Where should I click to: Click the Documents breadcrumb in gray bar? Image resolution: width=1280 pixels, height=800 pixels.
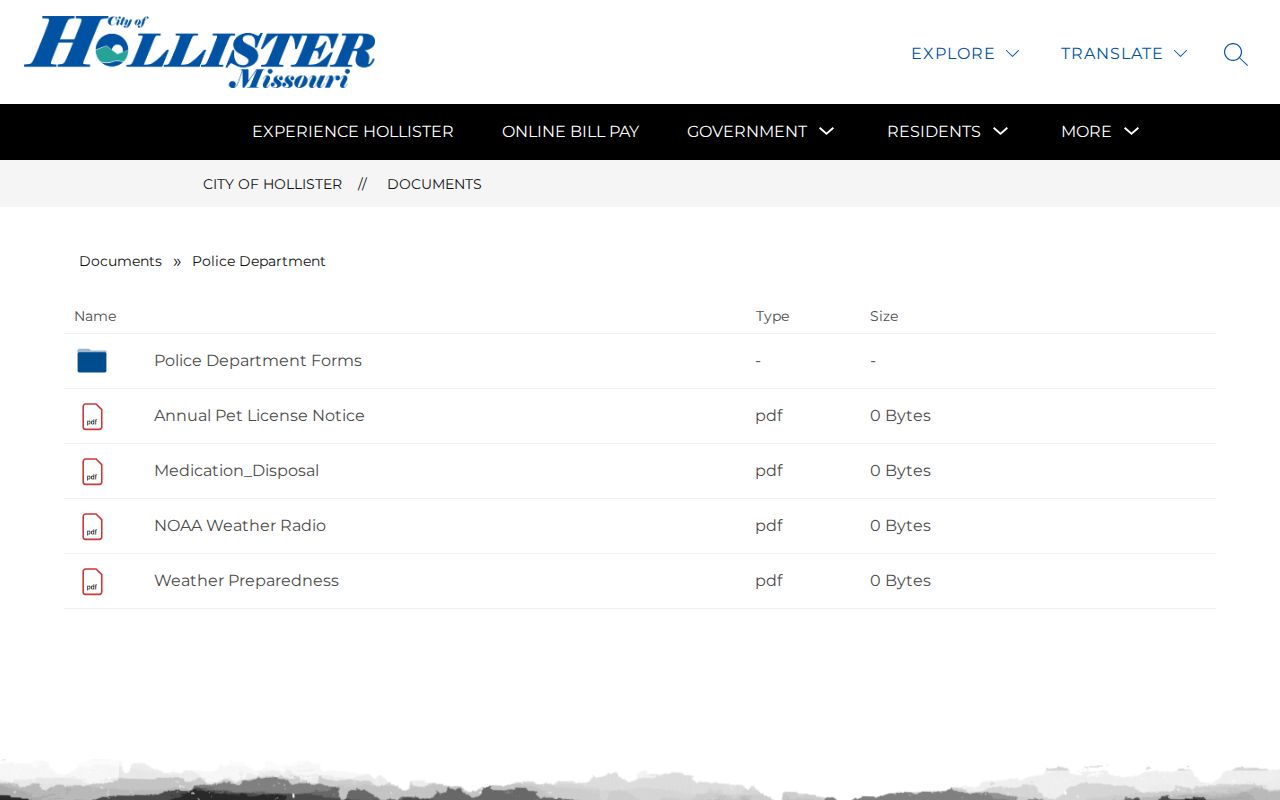click(x=434, y=184)
